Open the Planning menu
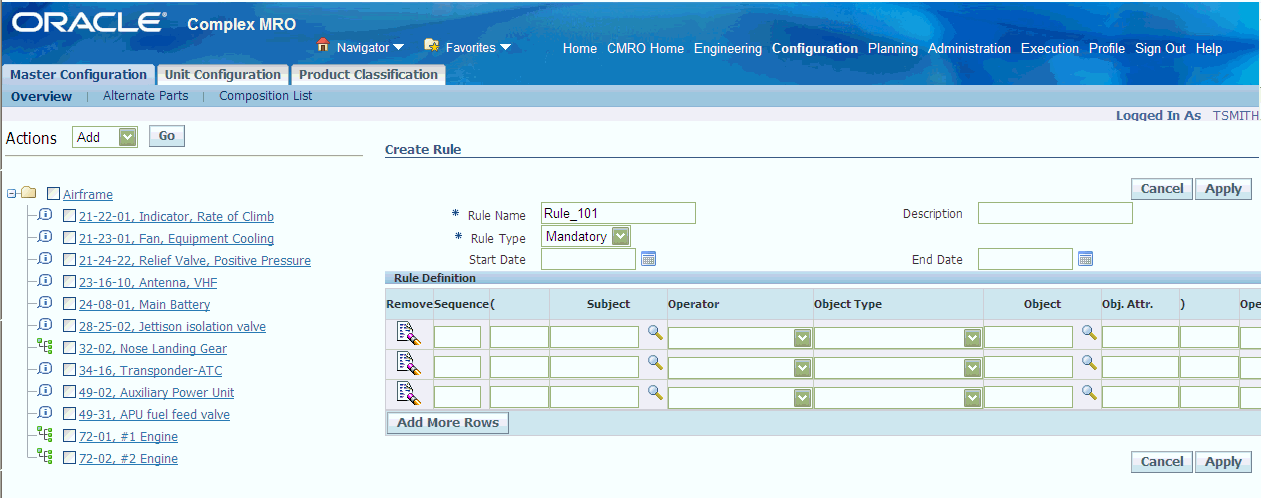This screenshot has width=1261, height=498. [893, 48]
